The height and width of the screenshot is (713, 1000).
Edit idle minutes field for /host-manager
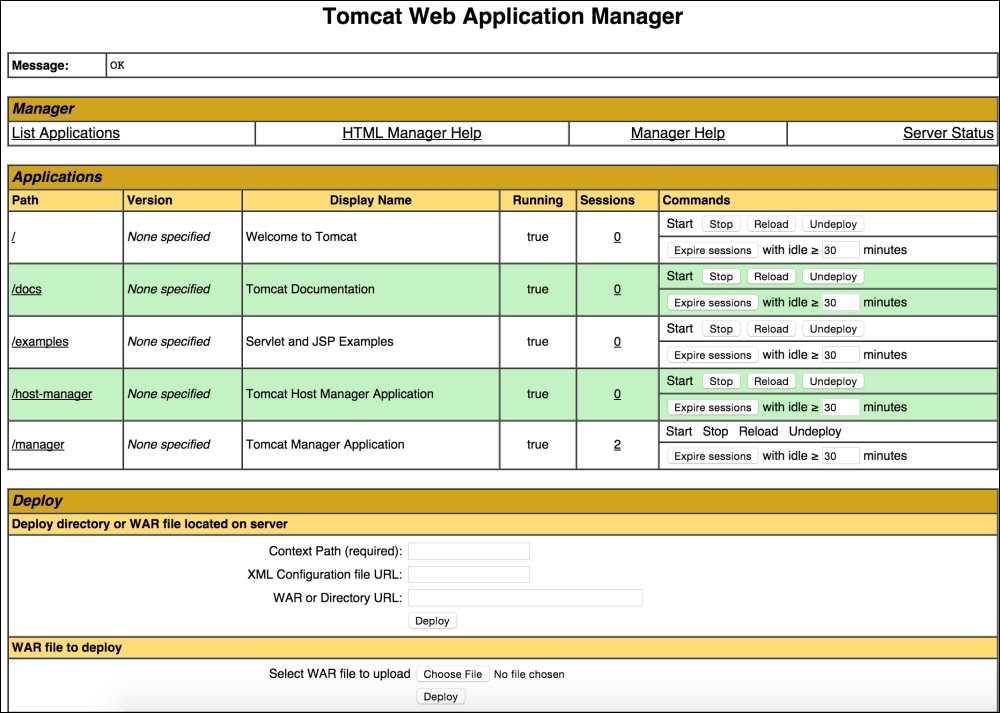pos(840,407)
